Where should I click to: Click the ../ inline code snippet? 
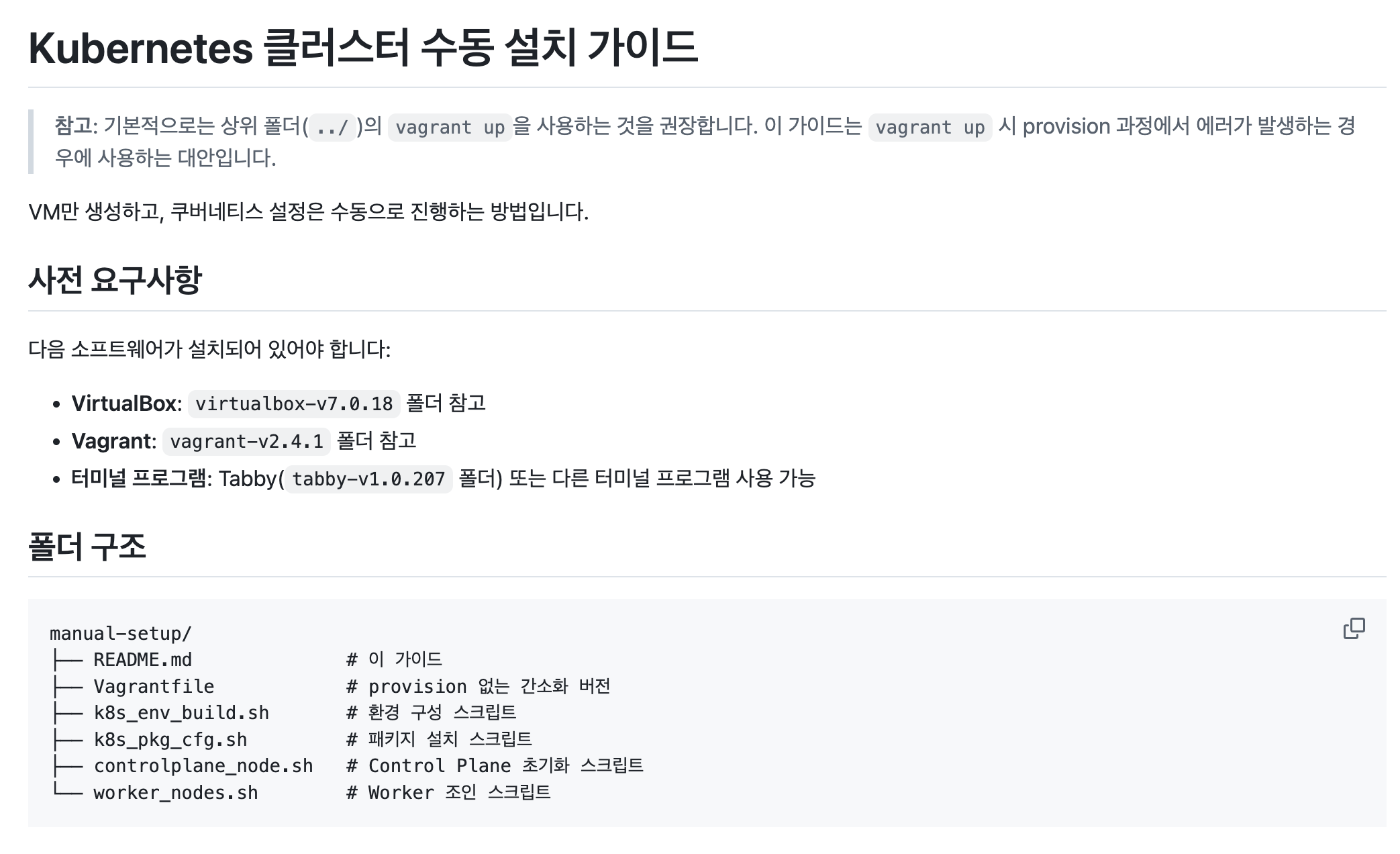tap(332, 127)
